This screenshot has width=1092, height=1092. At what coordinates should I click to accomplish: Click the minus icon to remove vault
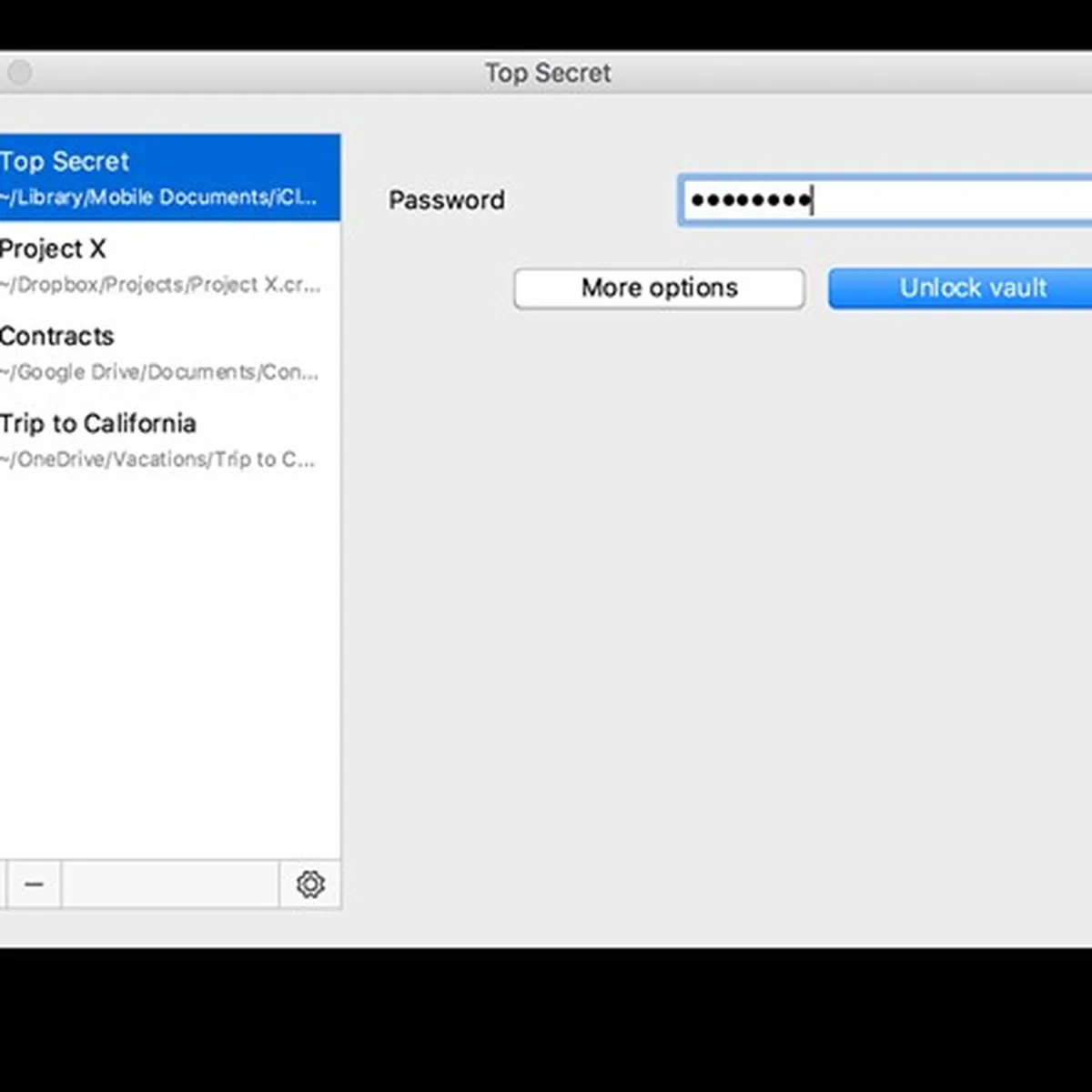[x=34, y=884]
